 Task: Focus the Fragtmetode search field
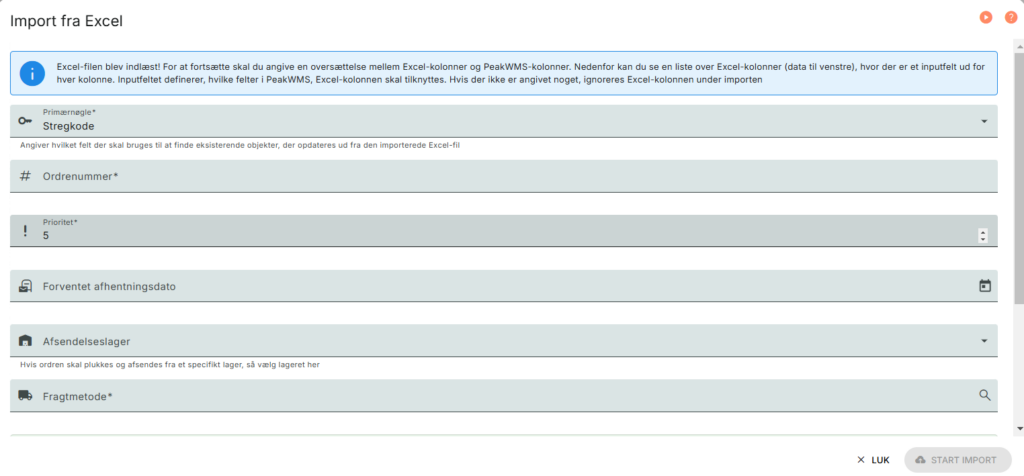(x=504, y=395)
